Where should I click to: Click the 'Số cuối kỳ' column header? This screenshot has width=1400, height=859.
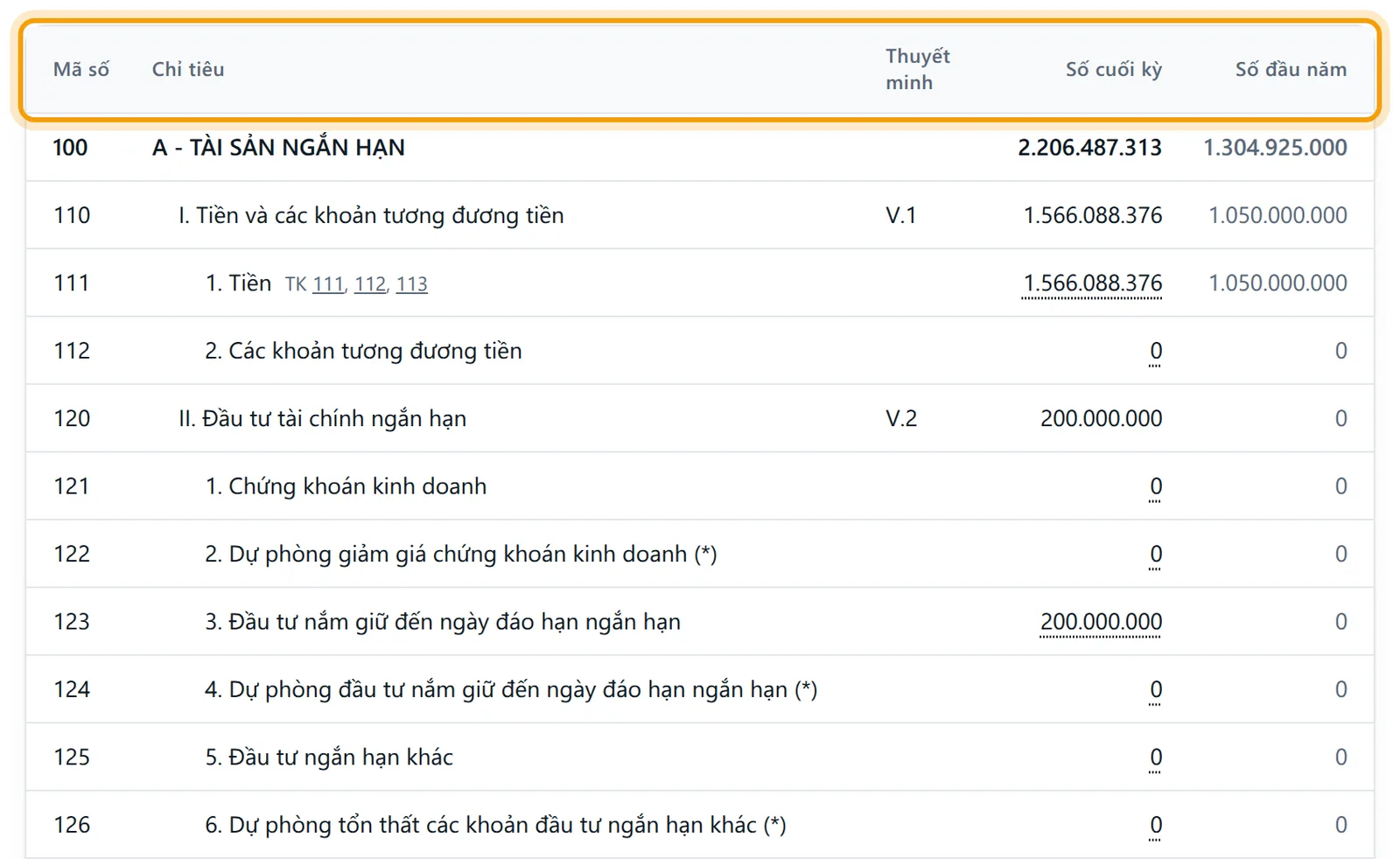tap(1114, 69)
